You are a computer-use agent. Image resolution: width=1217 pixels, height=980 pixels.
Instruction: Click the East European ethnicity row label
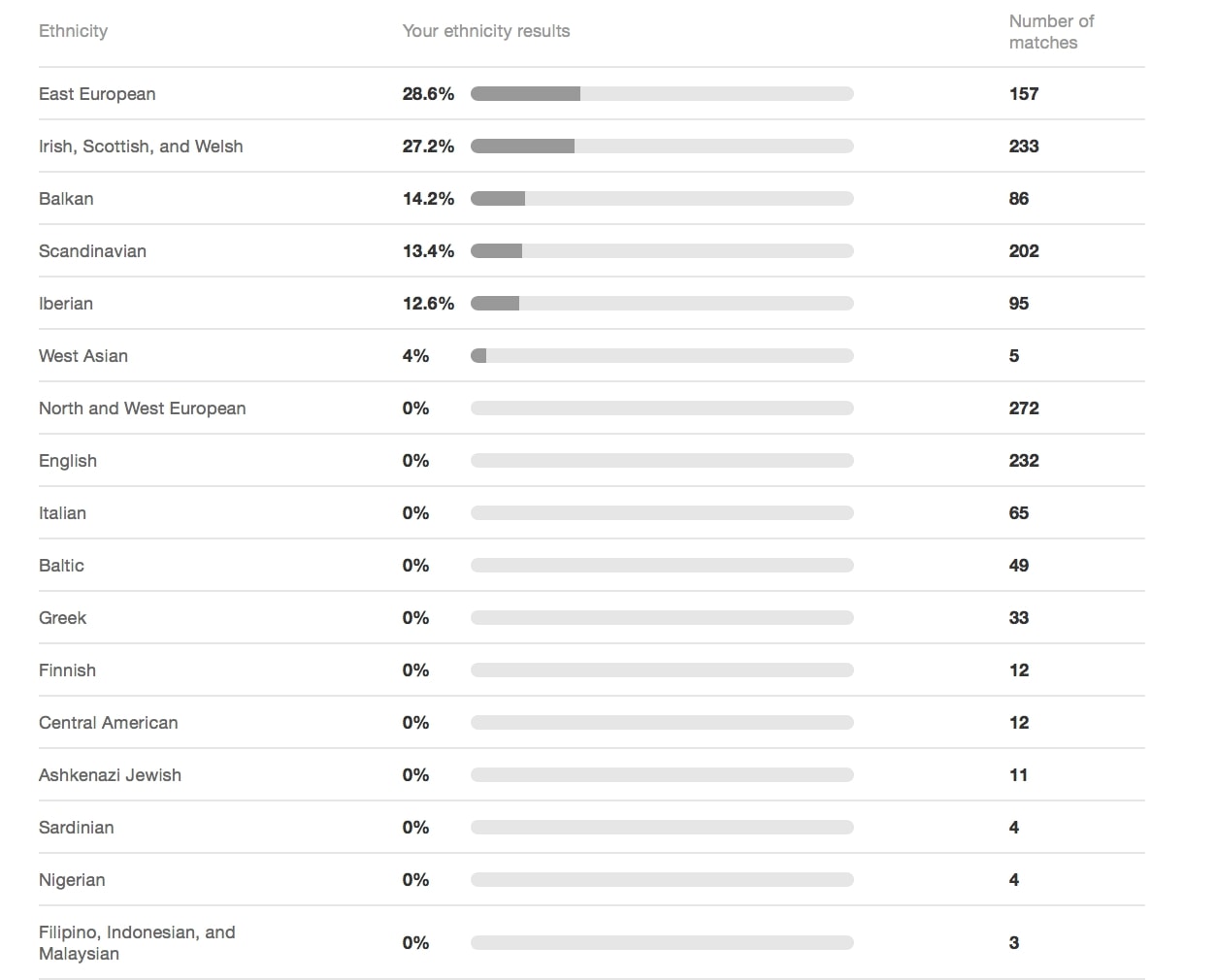pyautogui.click(x=97, y=94)
